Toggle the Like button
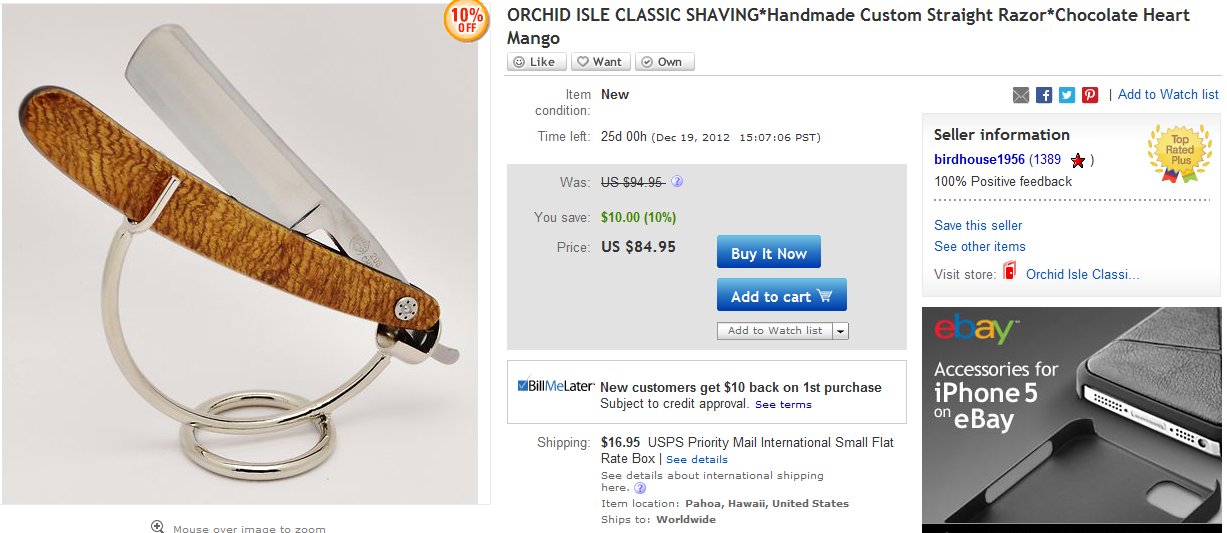The height and width of the screenshot is (533, 1227). (x=535, y=62)
